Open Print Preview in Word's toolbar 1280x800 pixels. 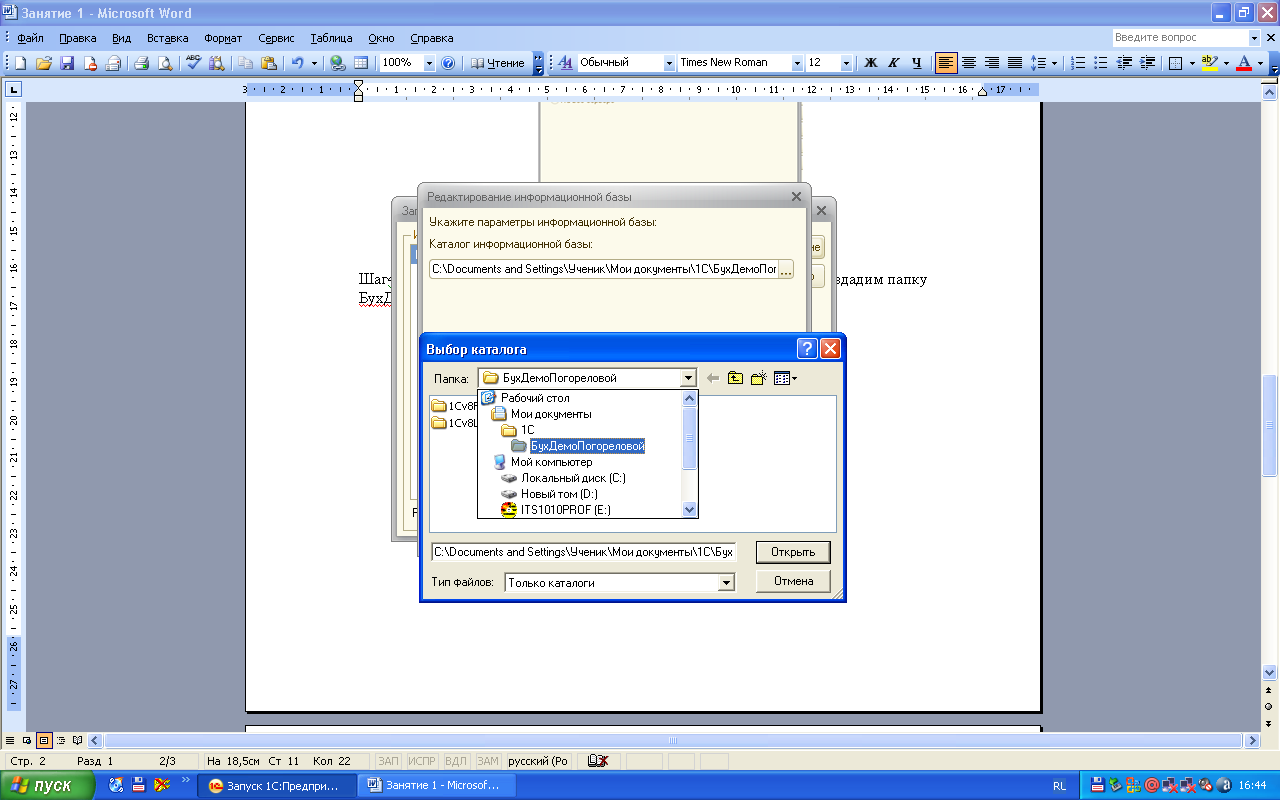click(x=164, y=63)
